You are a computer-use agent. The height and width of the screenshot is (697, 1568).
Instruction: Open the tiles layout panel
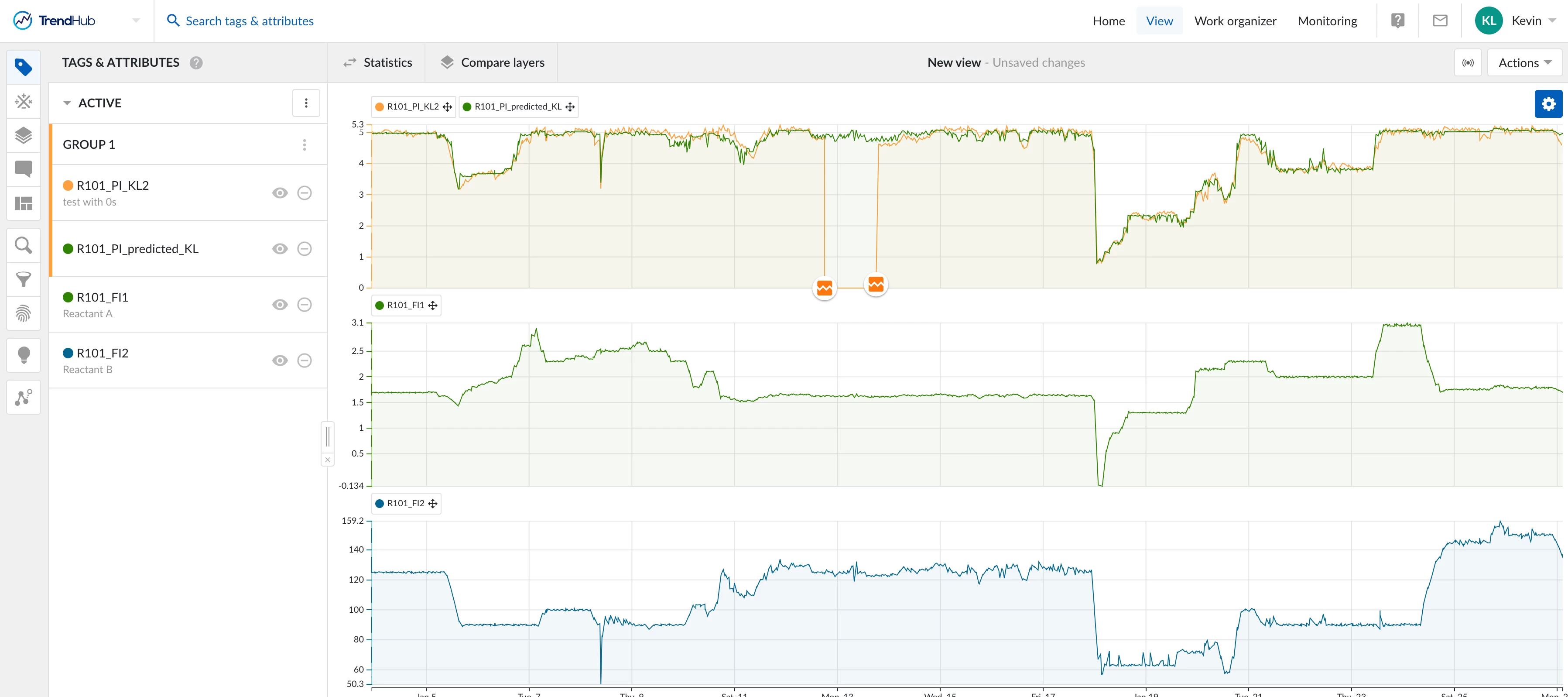(23, 203)
